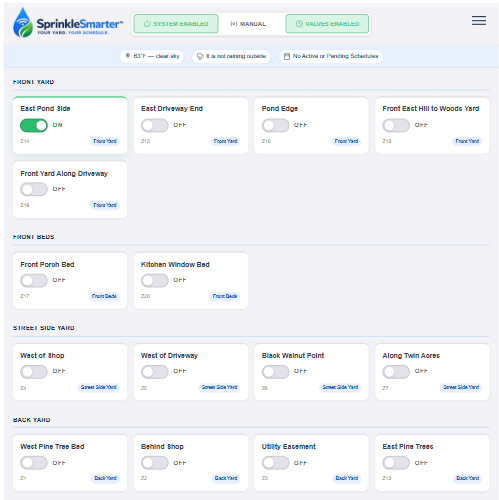Toggle the West of Shop zone
Image resolution: width=499 pixels, height=500 pixels.
(34, 372)
